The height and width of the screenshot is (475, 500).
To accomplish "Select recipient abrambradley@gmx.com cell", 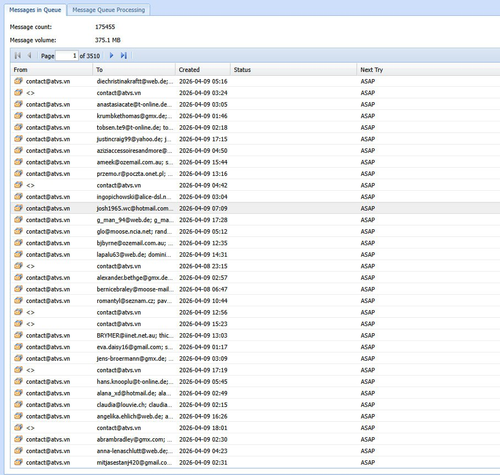I will (x=134, y=439).
